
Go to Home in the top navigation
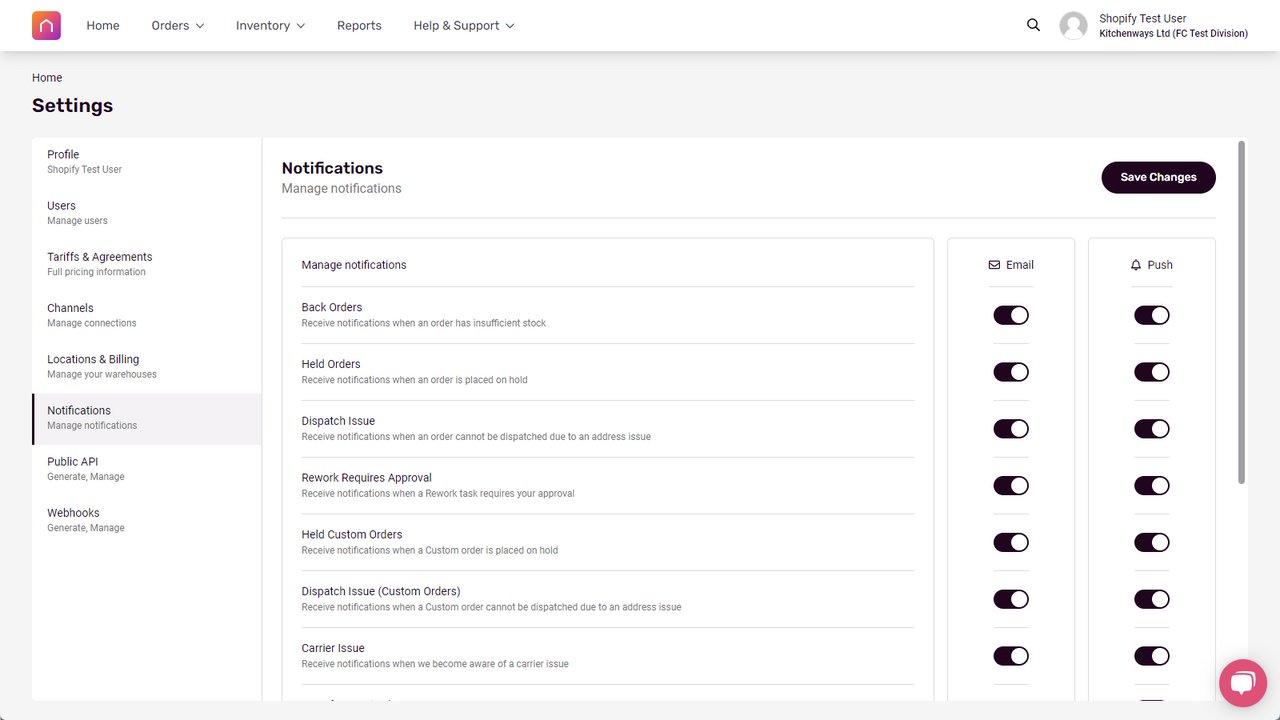(x=102, y=25)
